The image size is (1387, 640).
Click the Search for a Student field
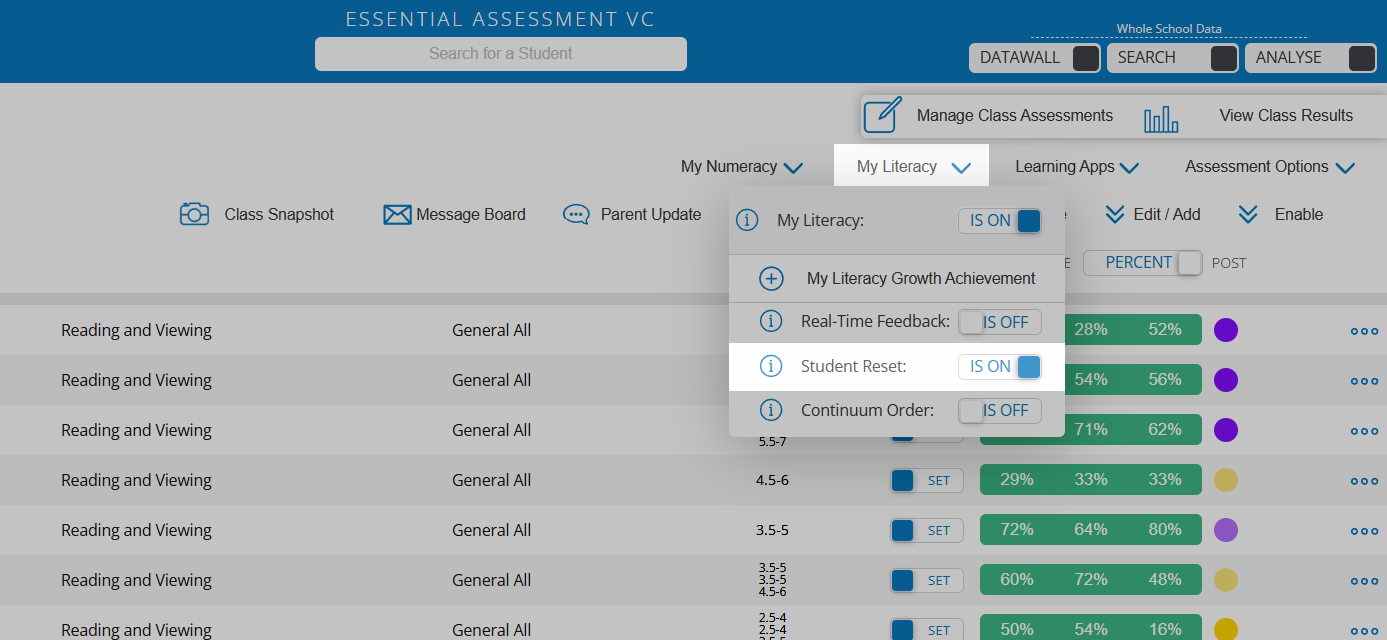501,54
